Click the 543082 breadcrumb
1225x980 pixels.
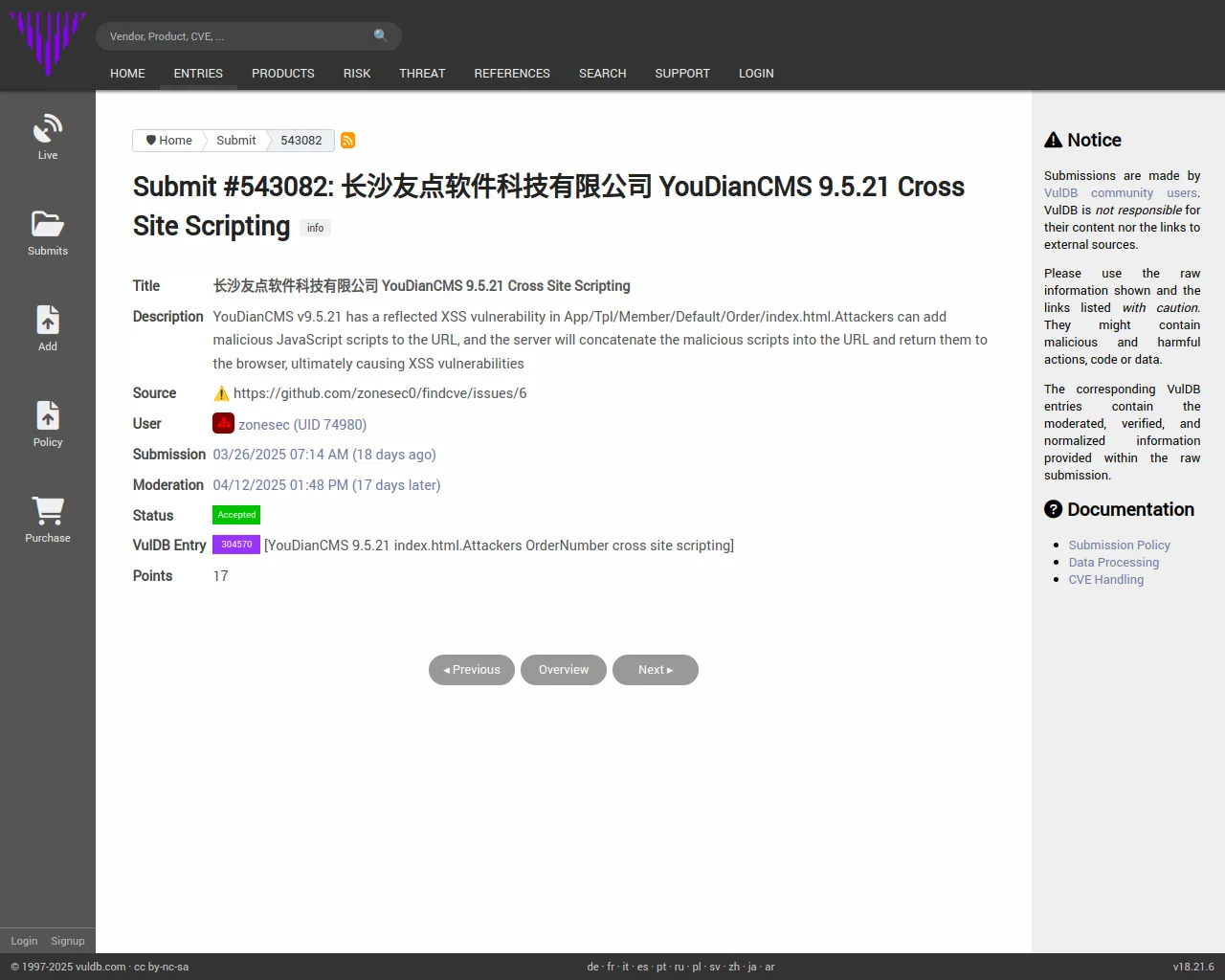click(x=301, y=141)
